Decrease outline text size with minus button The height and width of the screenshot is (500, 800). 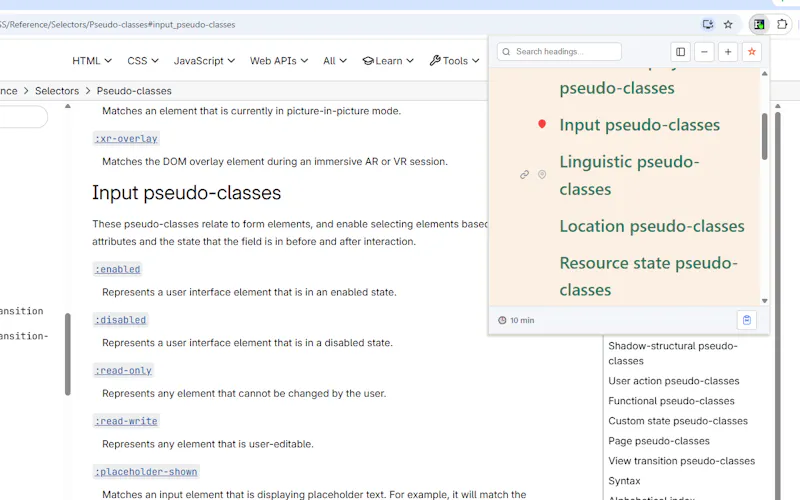[x=704, y=52]
